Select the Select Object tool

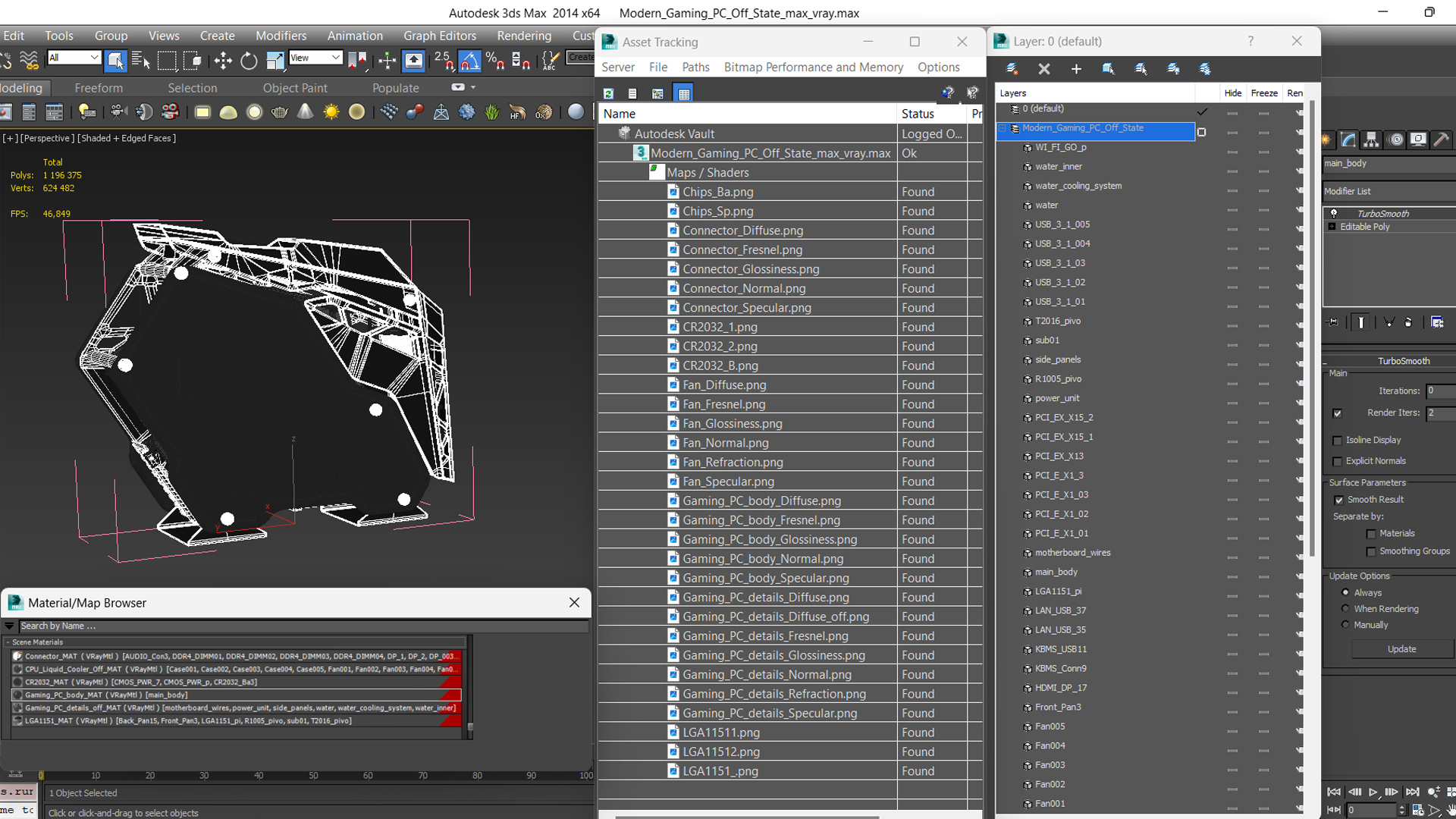point(115,60)
